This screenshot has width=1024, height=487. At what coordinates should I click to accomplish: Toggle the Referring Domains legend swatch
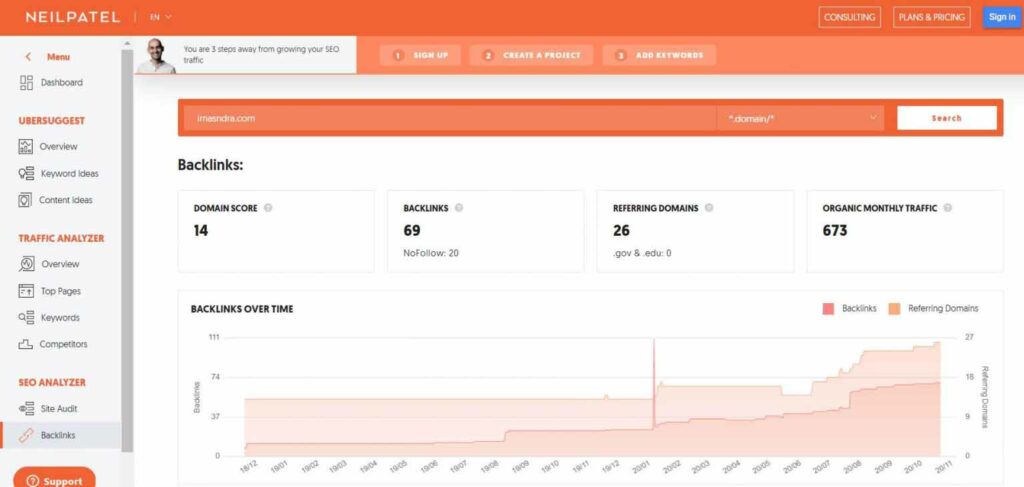[x=894, y=309]
